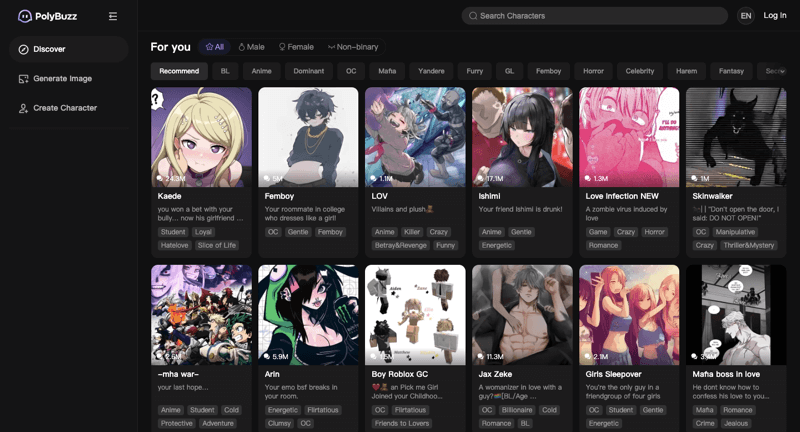Click the Generate Image icon
This screenshot has height=432, width=800.
24,79
